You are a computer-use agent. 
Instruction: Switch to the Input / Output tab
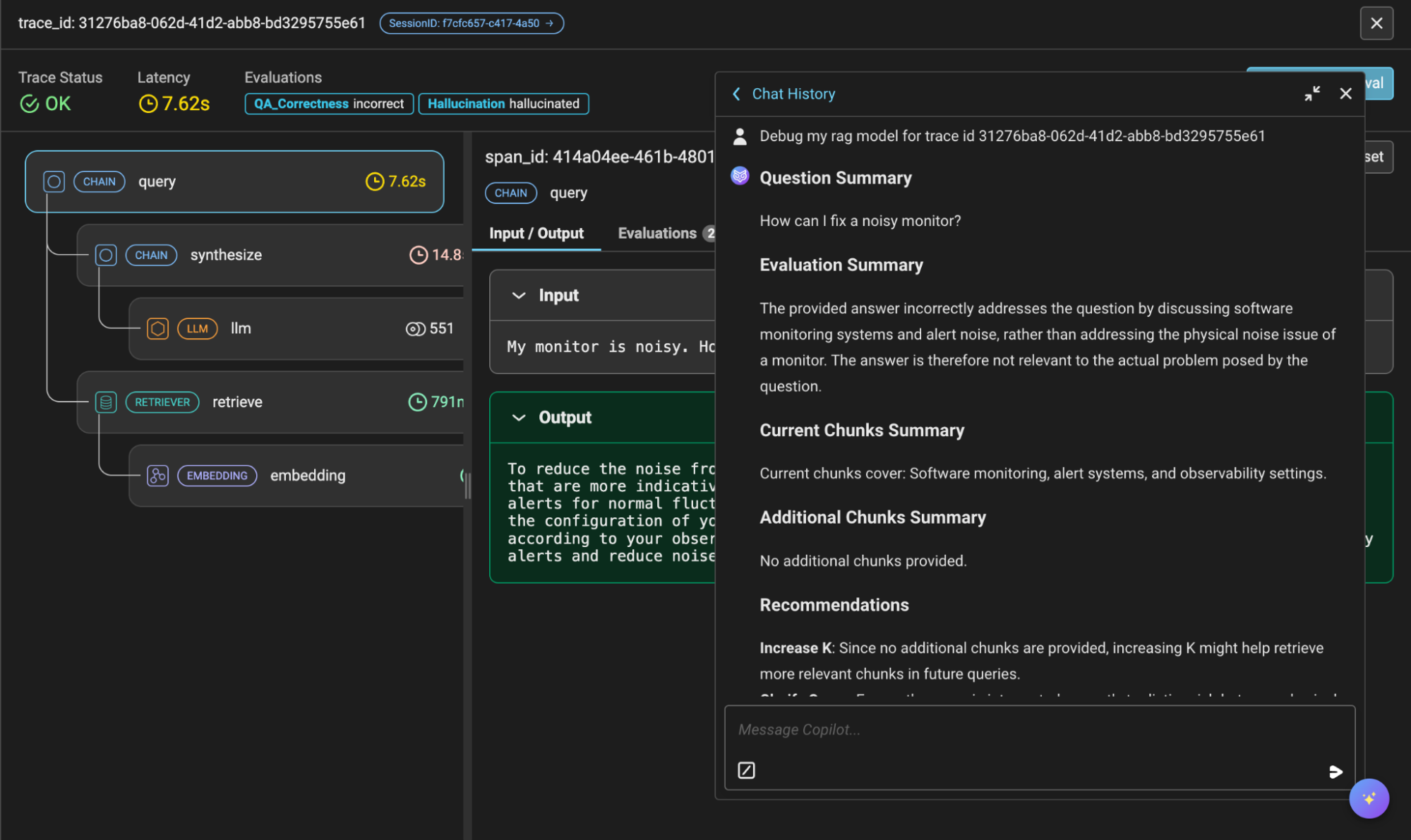point(537,233)
